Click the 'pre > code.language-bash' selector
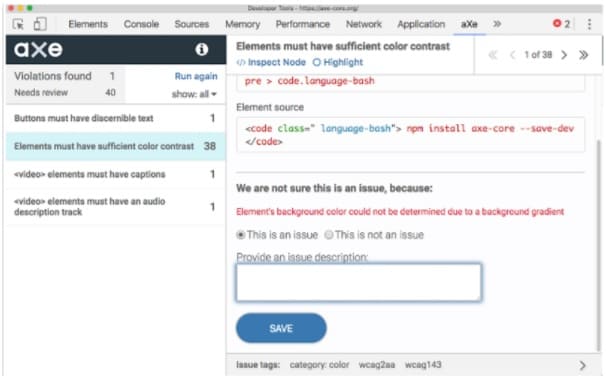 pyautogui.click(x=310, y=81)
